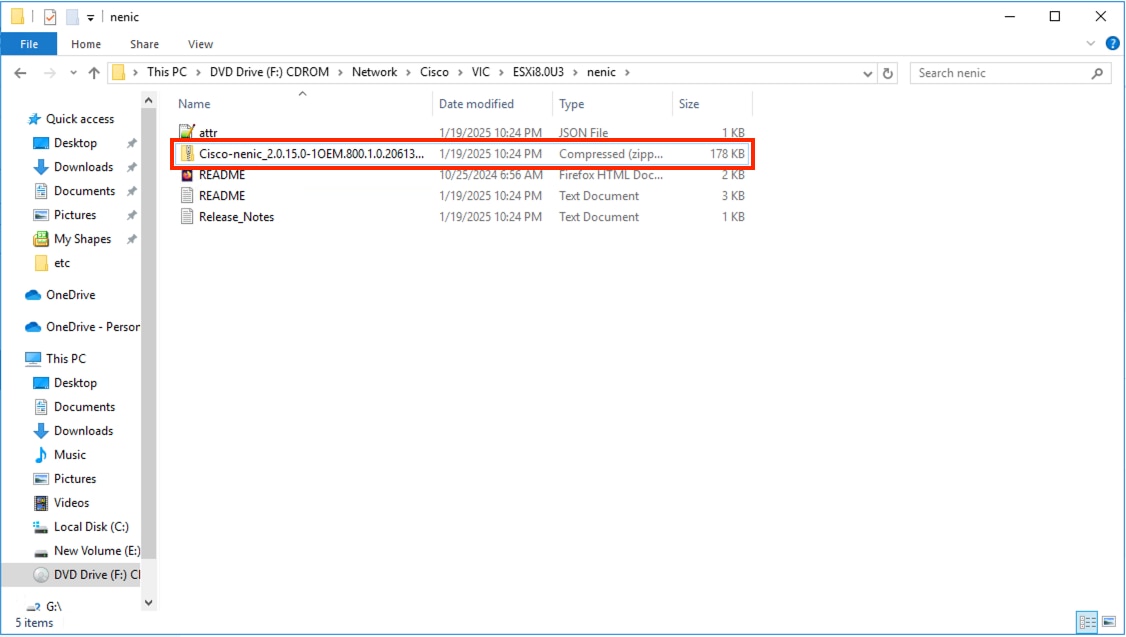The width and height of the screenshot is (1126, 637).
Task: Open dropdown arrow after nenic breadcrumb
Action: click(x=627, y=73)
